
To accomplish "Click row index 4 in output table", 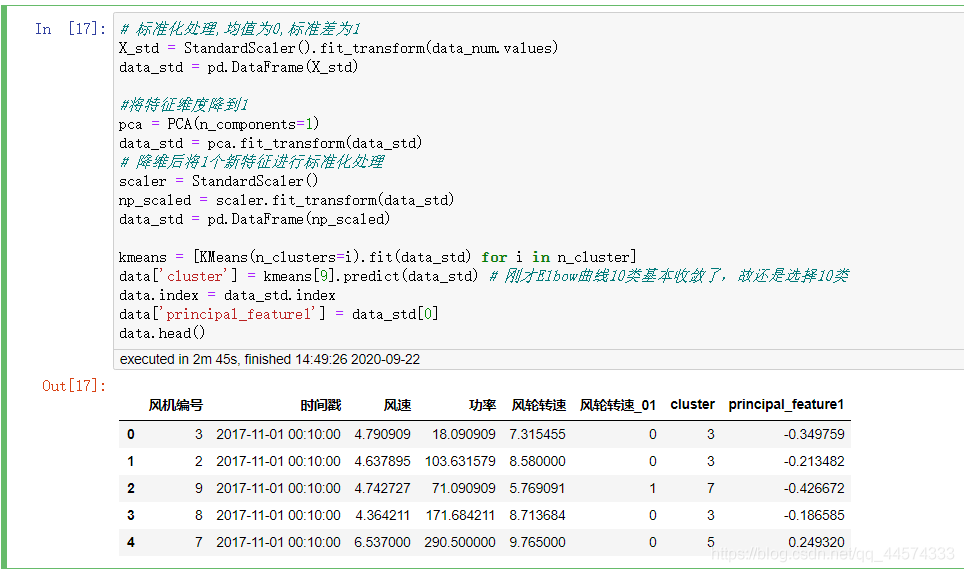I will tap(130, 542).
